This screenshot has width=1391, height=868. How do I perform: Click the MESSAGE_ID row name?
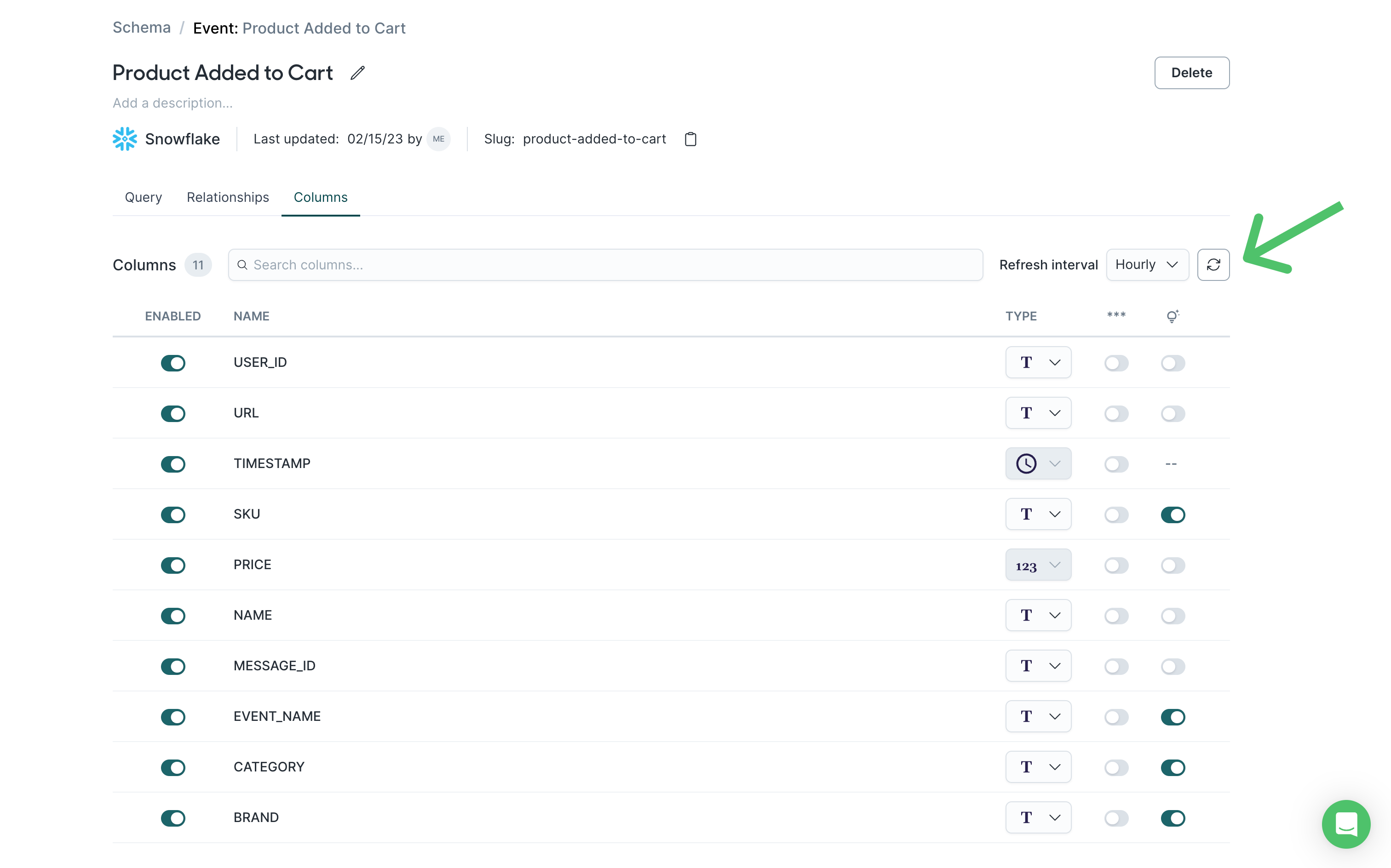point(274,665)
